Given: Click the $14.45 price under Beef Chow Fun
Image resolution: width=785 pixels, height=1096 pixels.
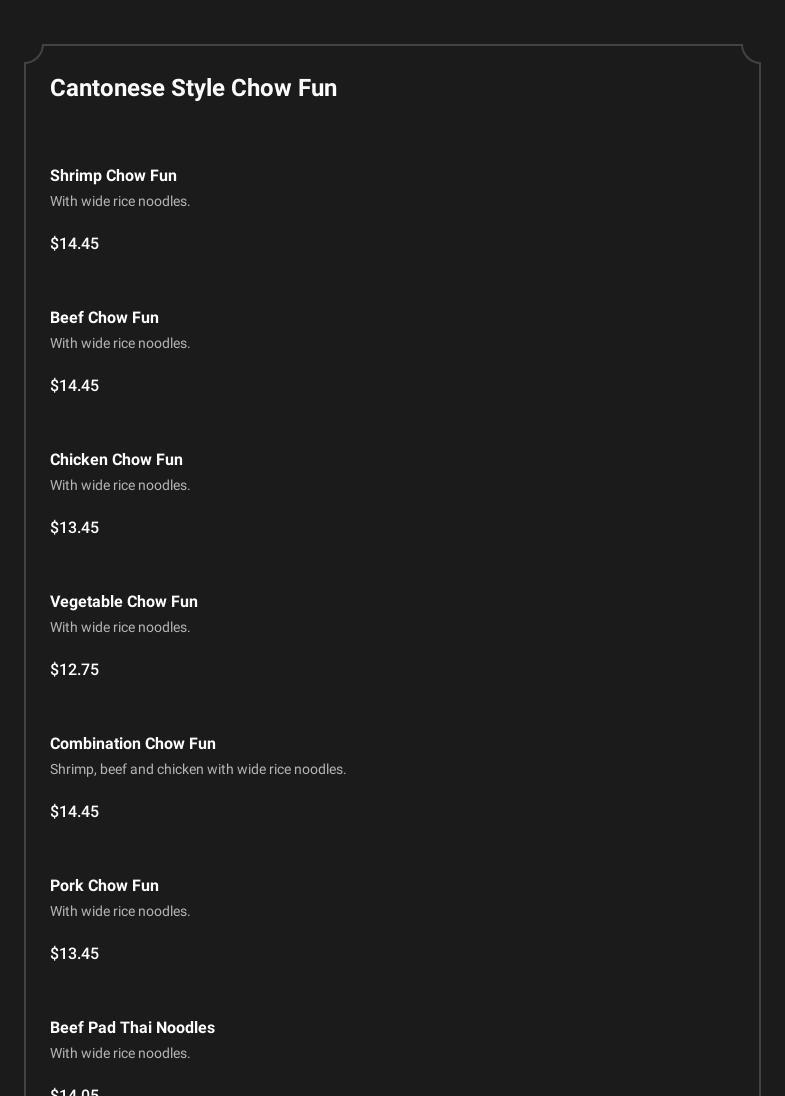Looking at the screenshot, I should coord(74,386).
